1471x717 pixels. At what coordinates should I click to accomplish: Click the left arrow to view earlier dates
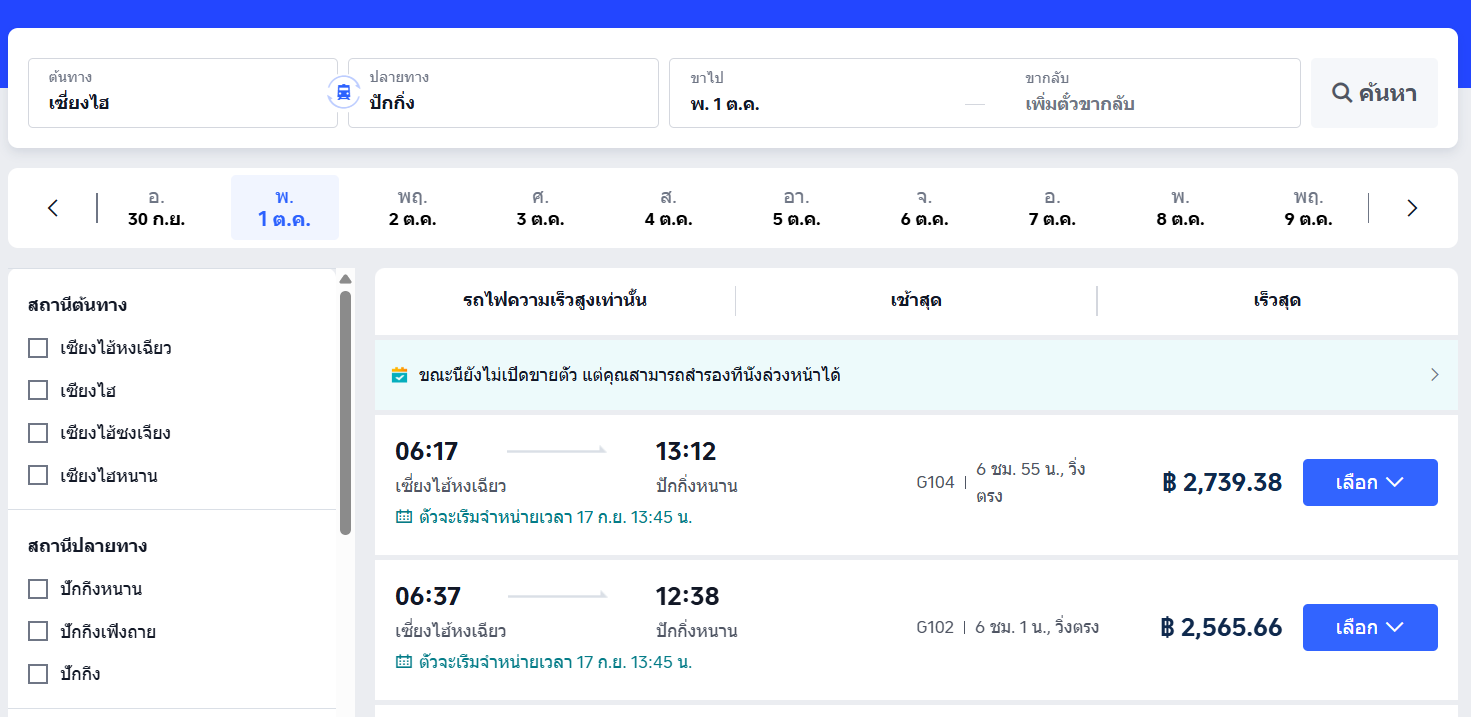[x=52, y=207]
